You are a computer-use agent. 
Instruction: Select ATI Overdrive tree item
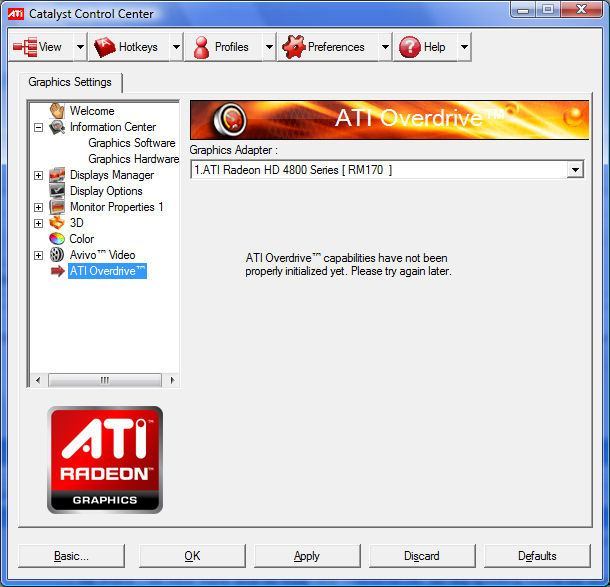[107, 271]
